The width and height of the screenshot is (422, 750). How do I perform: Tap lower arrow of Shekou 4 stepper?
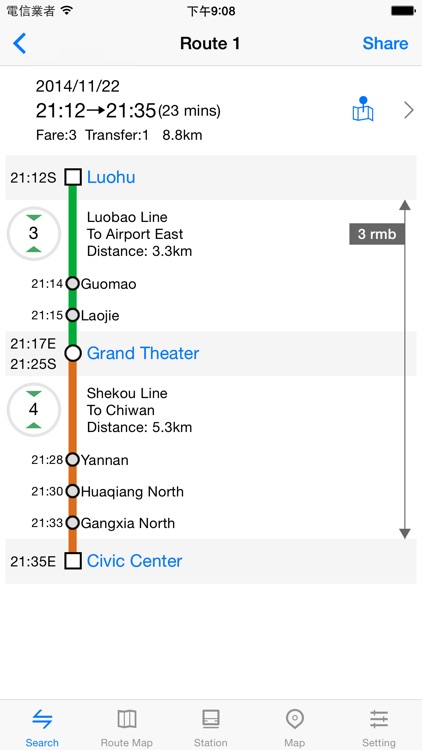pos(34,425)
